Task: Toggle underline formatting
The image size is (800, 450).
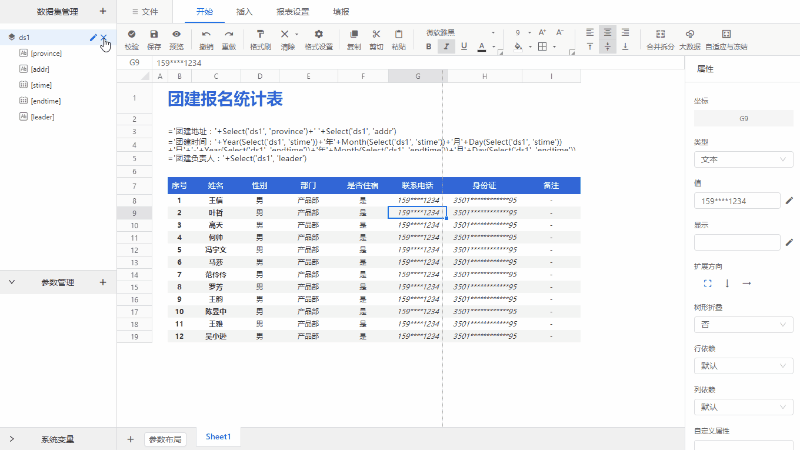Action: coord(463,46)
